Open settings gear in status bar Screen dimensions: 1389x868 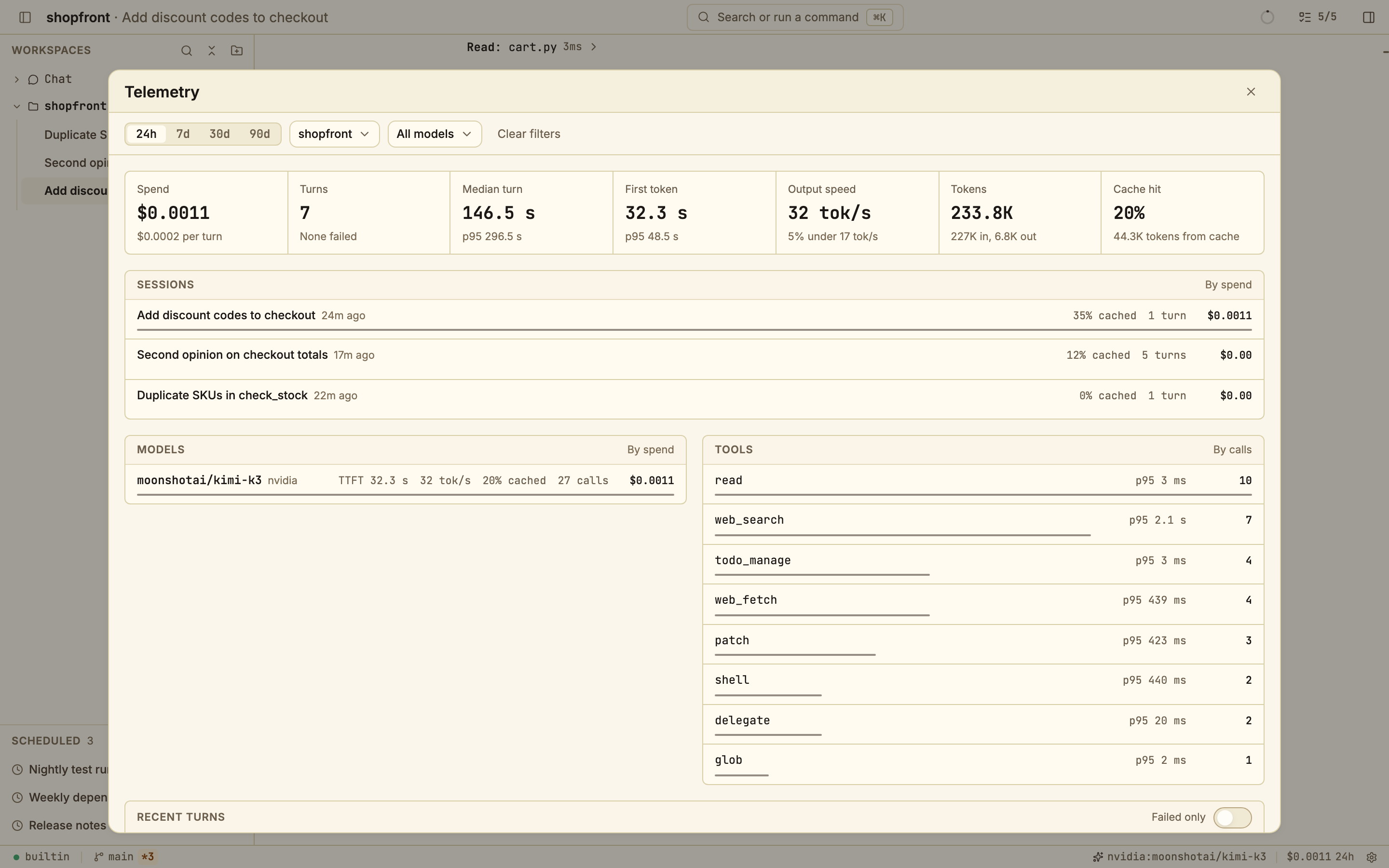coord(1371,857)
